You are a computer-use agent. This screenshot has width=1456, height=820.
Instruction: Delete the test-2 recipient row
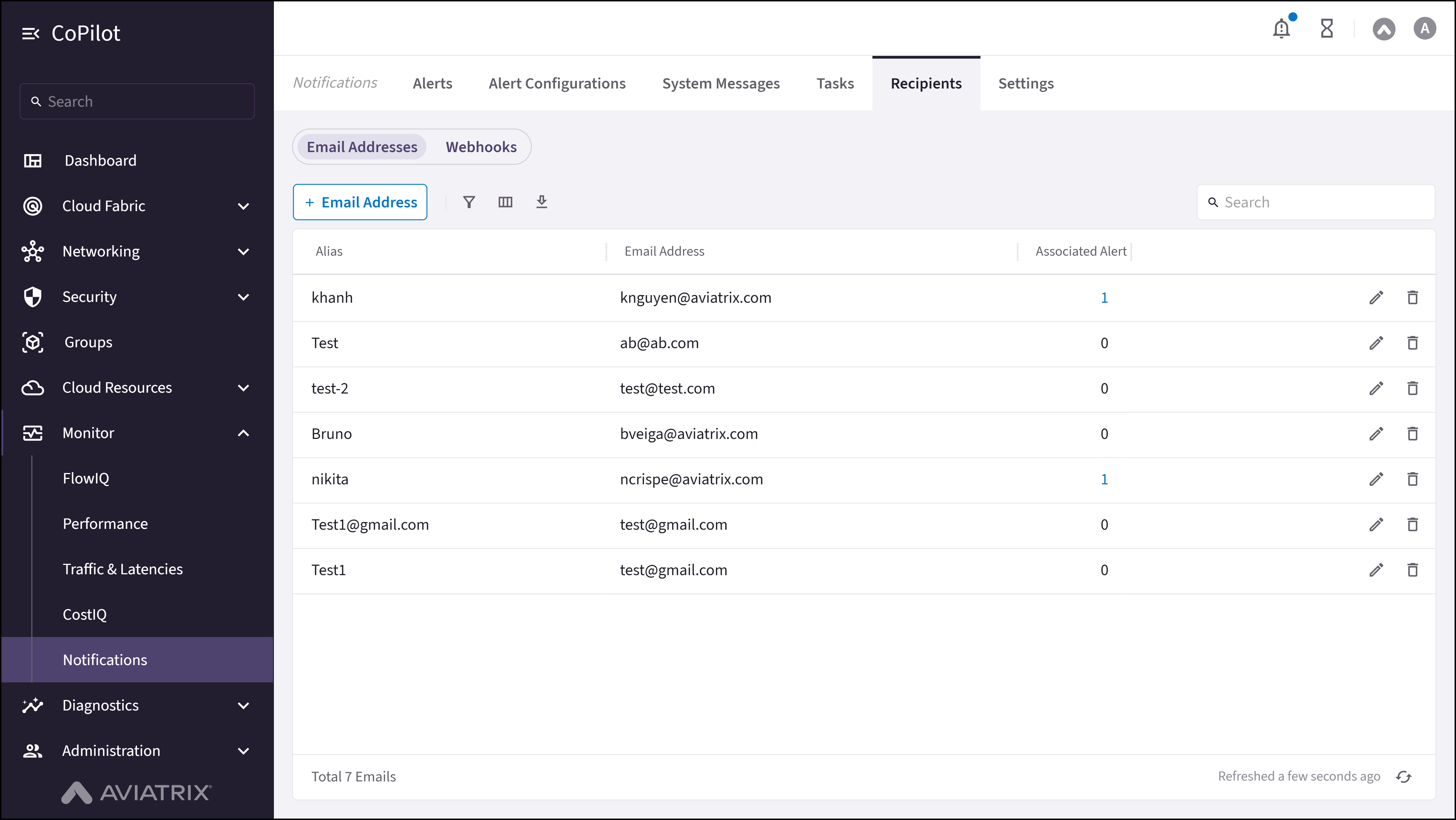point(1413,389)
